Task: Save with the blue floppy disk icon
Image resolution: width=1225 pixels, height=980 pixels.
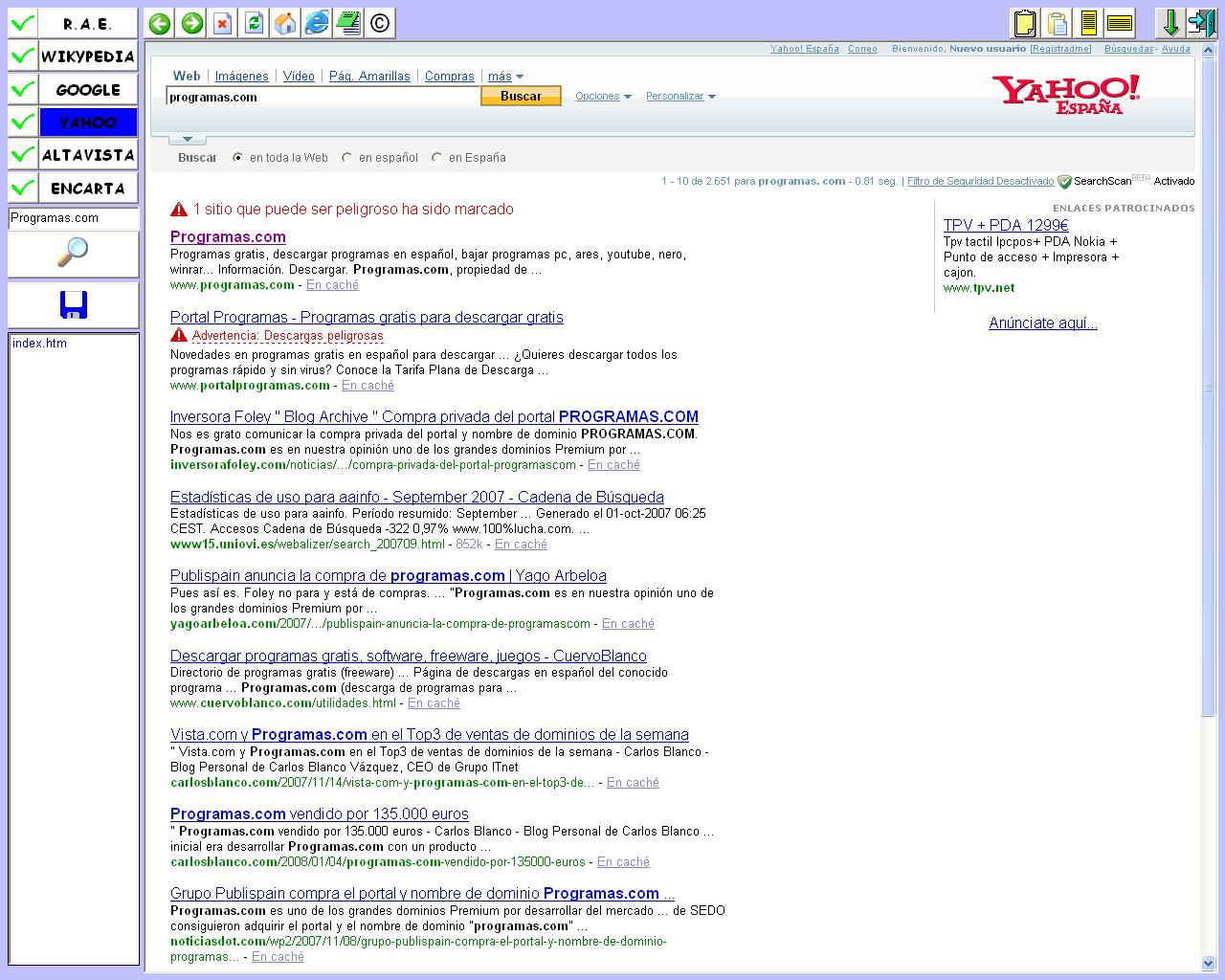Action: click(73, 305)
